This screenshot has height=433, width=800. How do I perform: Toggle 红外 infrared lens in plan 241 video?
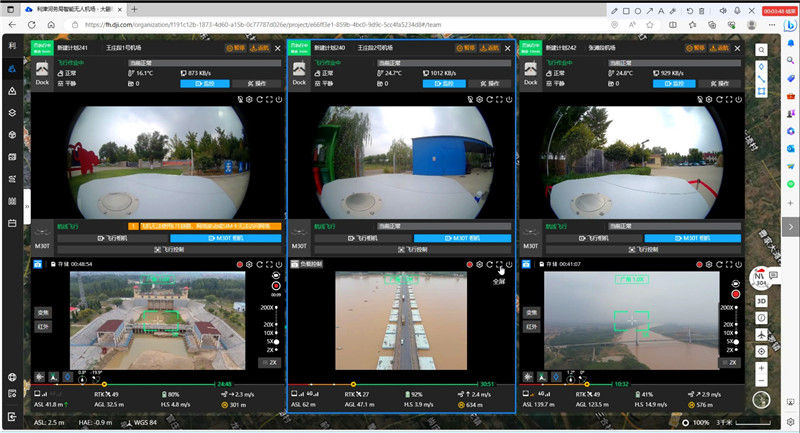[x=43, y=326]
